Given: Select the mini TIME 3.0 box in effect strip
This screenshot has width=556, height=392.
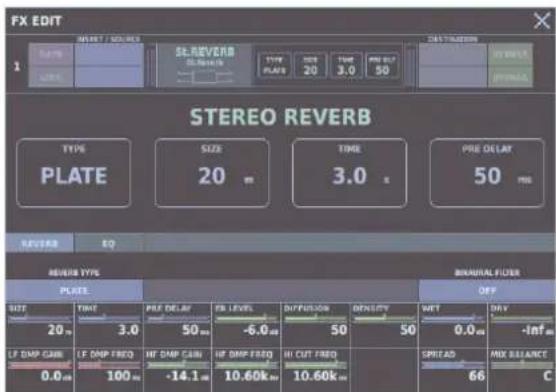Looking at the screenshot, I should 346,65.
